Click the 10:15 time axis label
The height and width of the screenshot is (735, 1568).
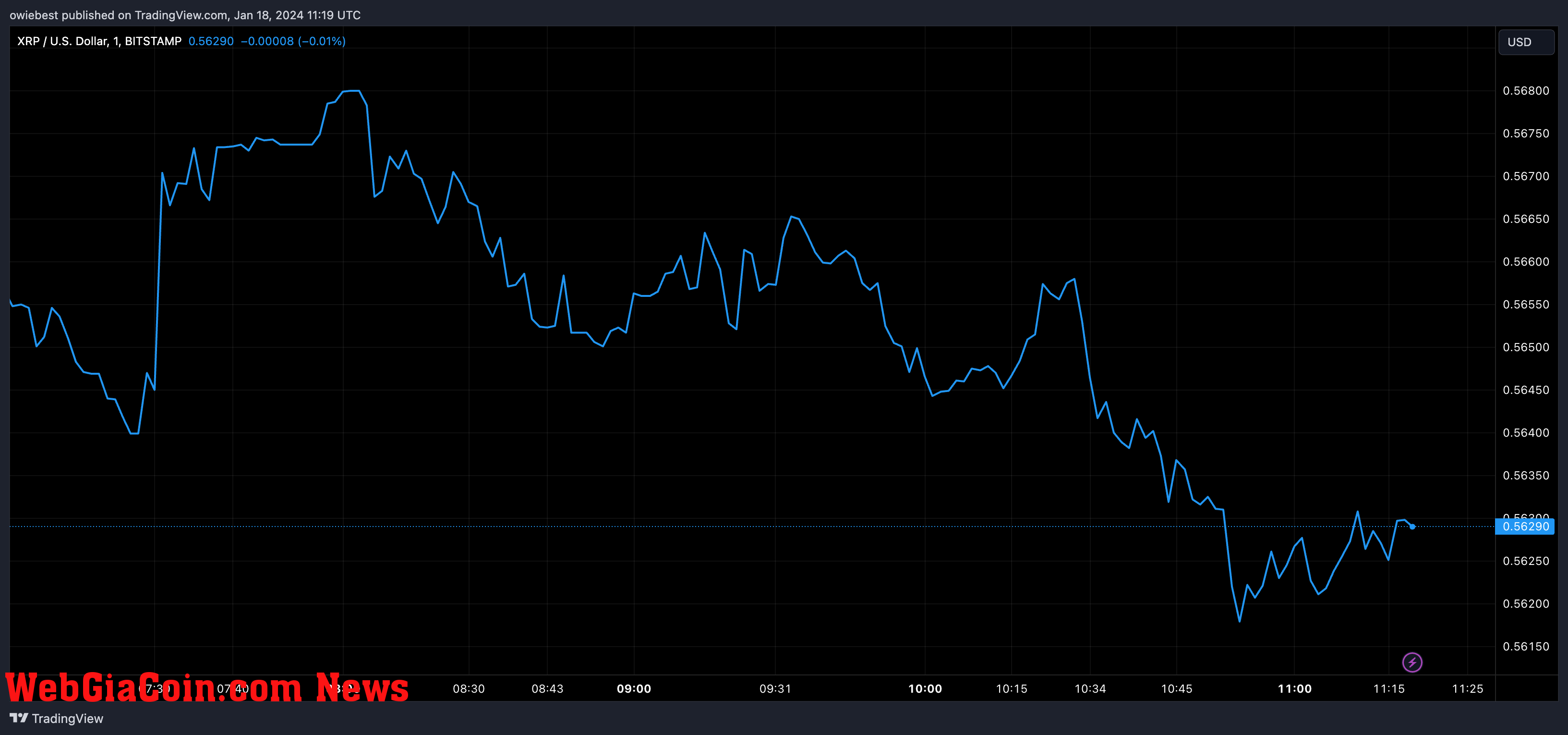pos(1011,689)
